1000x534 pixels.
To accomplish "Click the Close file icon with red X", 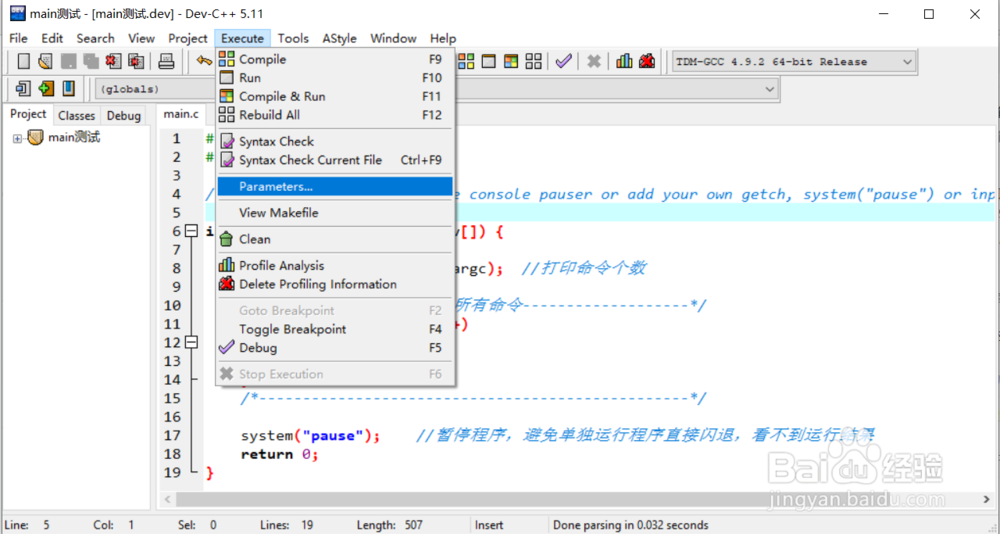I will pos(114,61).
